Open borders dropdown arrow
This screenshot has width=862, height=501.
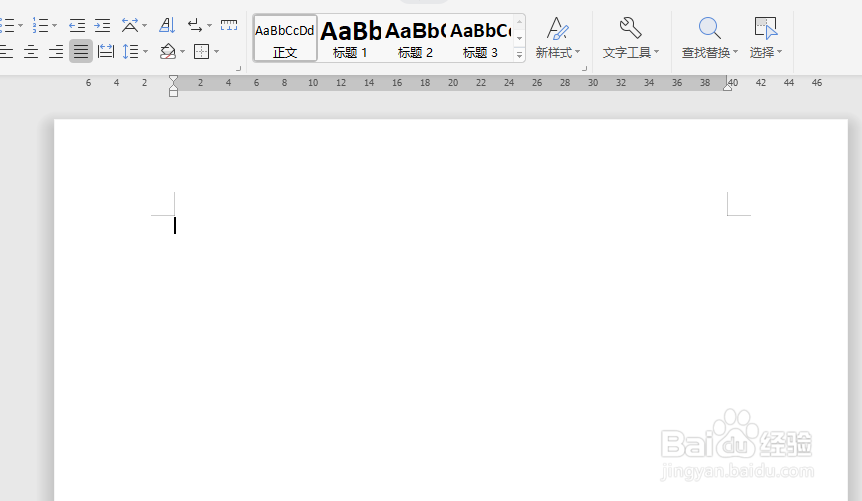[x=217, y=52]
